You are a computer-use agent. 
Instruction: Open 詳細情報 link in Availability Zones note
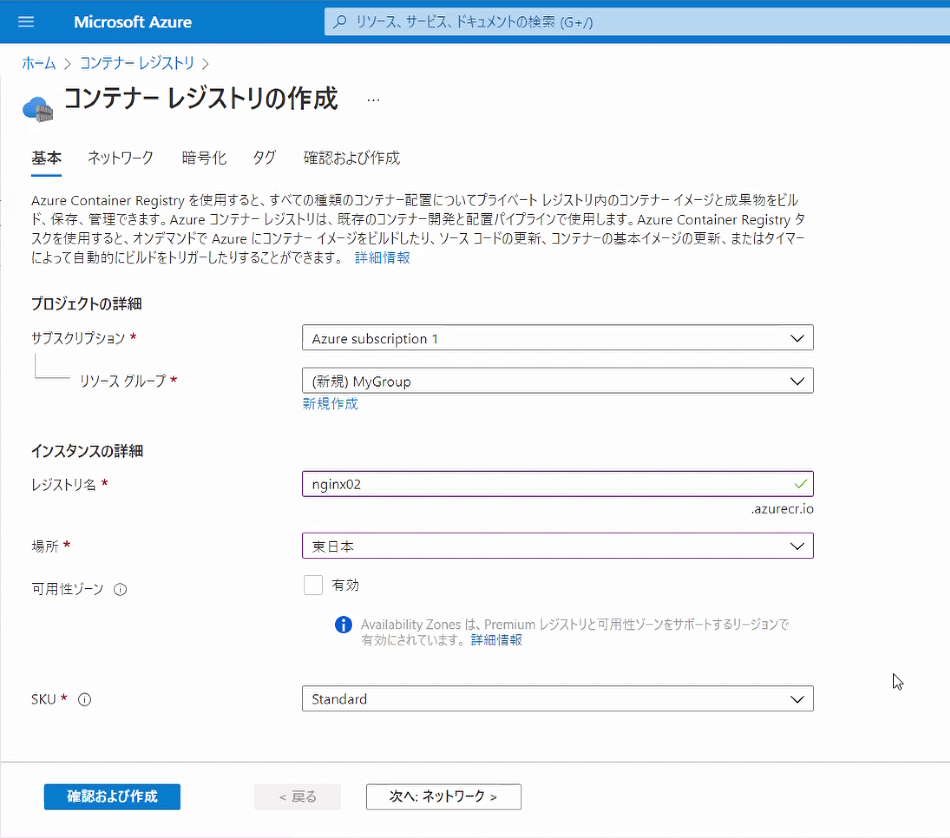coord(496,640)
